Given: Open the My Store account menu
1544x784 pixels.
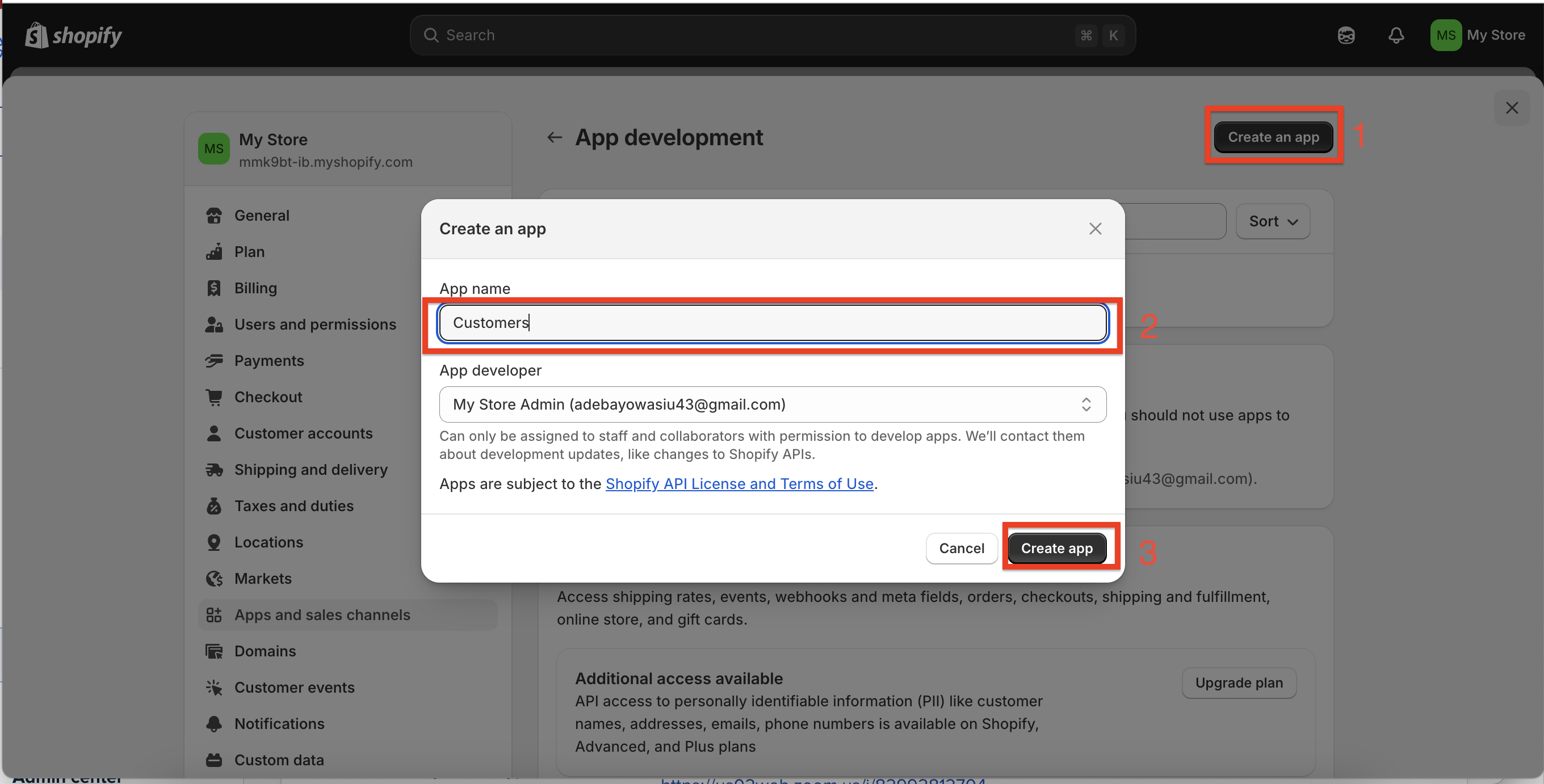Looking at the screenshot, I should coord(1495,35).
